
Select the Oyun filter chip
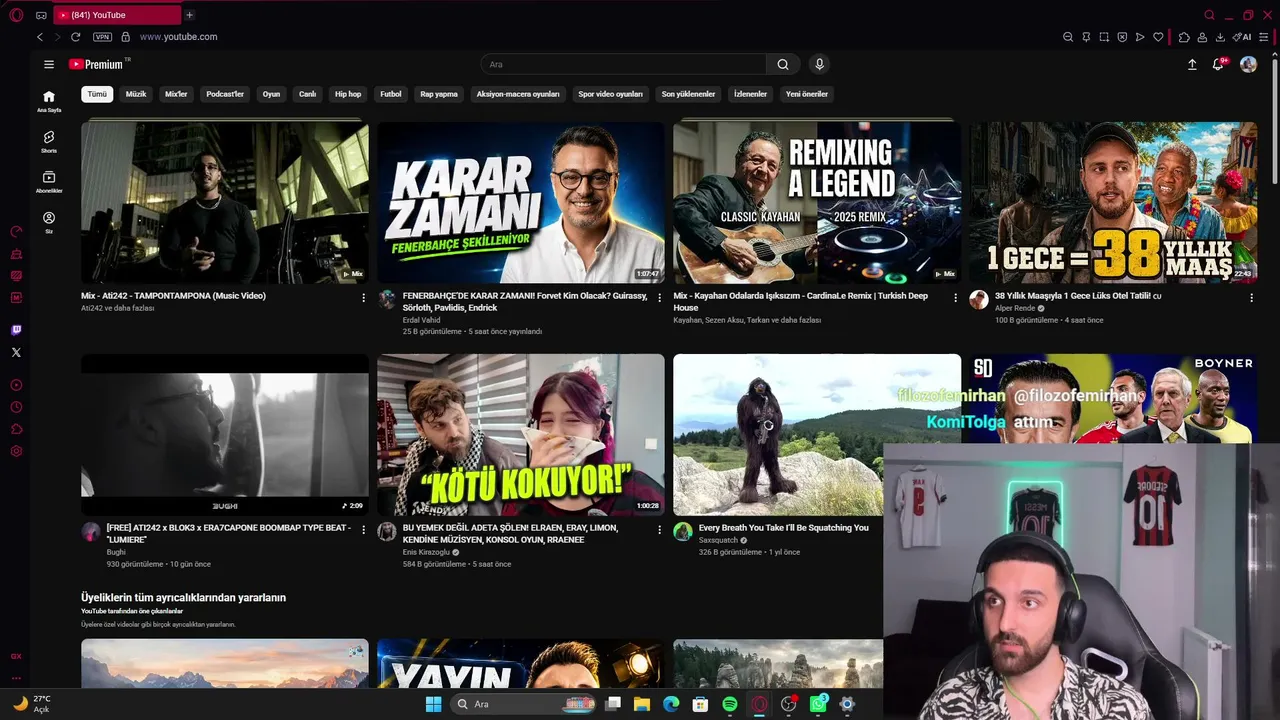(x=271, y=94)
